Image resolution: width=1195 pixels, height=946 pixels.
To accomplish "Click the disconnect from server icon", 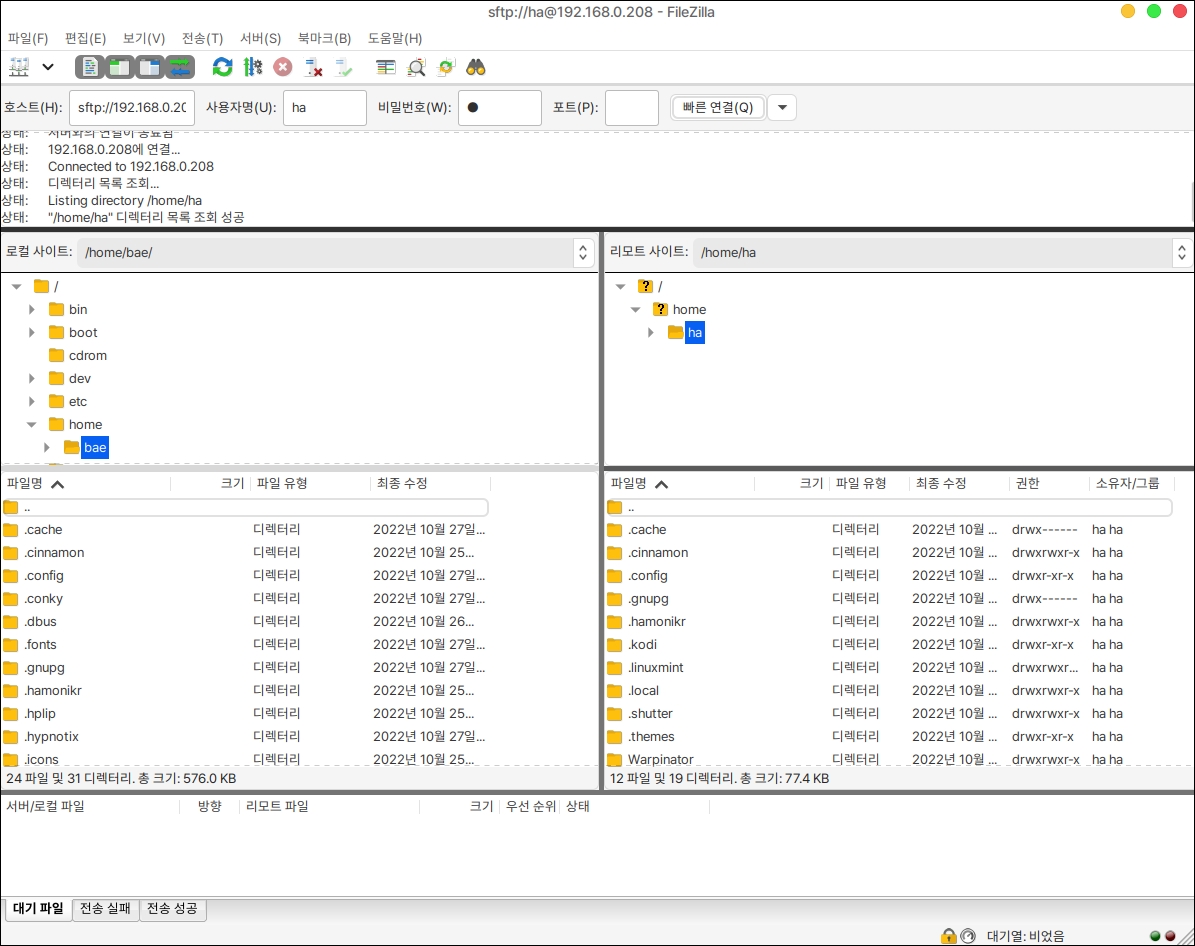I will point(313,67).
